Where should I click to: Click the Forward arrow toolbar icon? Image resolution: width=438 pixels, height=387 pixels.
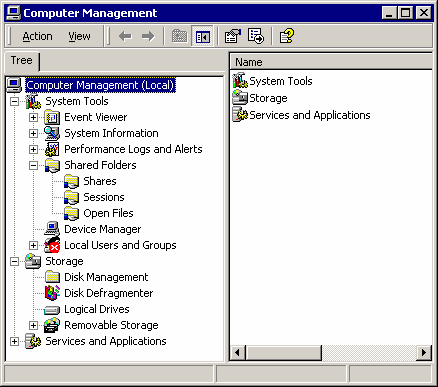point(148,36)
